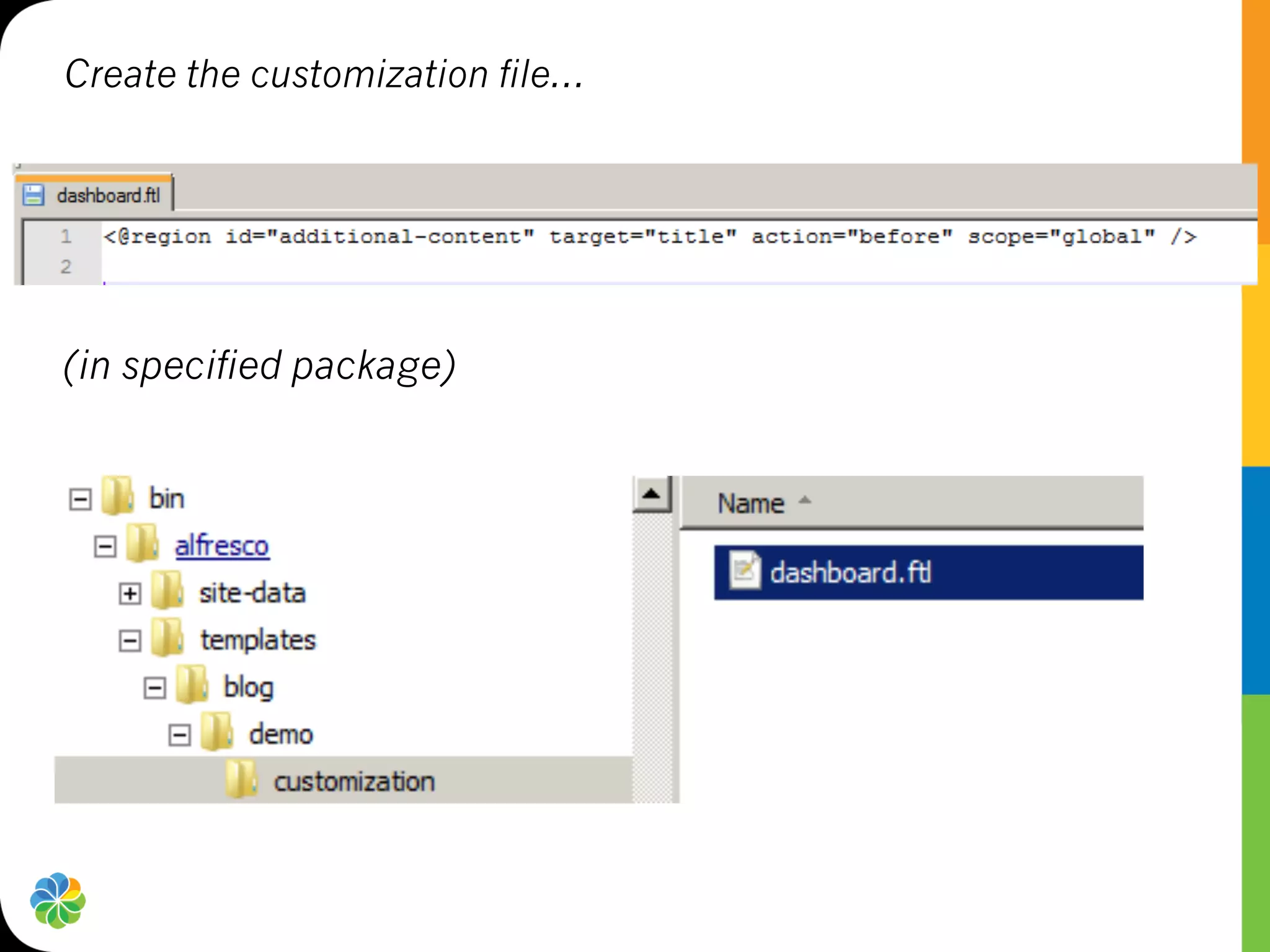1270x952 pixels.
Task: Select the site-data tree label
Action: coord(252,593)
